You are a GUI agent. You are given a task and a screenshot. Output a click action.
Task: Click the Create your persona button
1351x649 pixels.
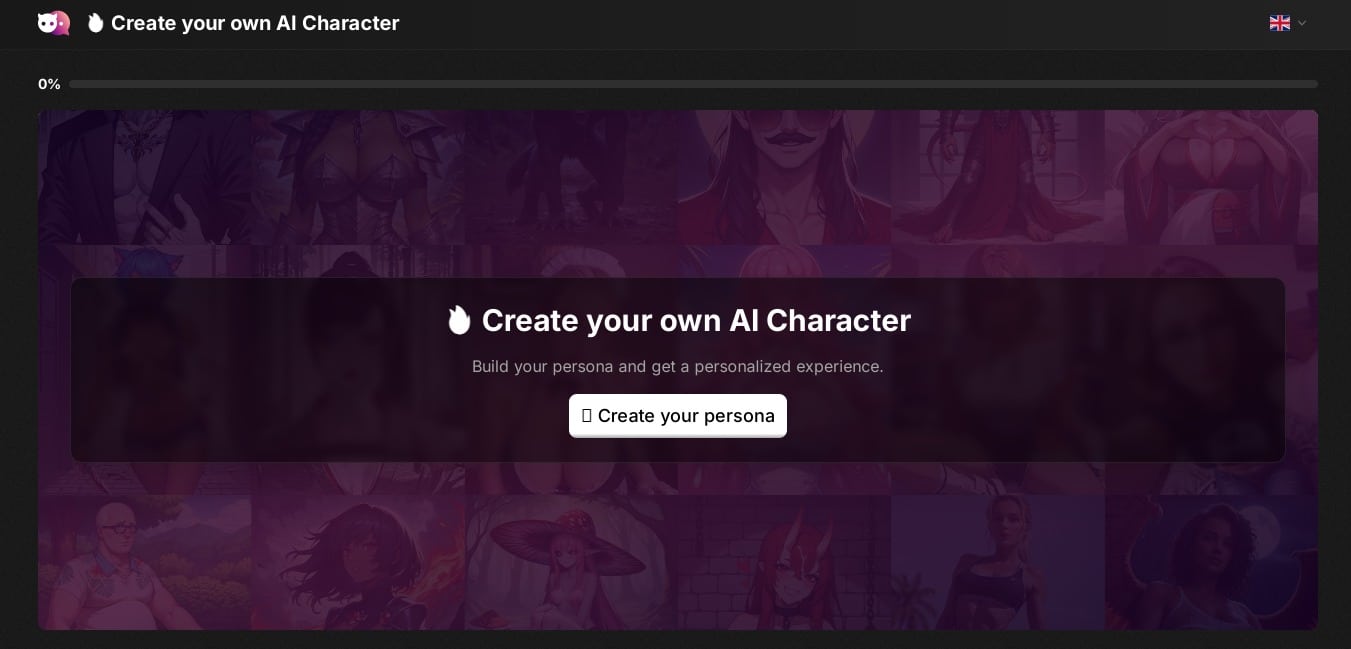point(678,416)
